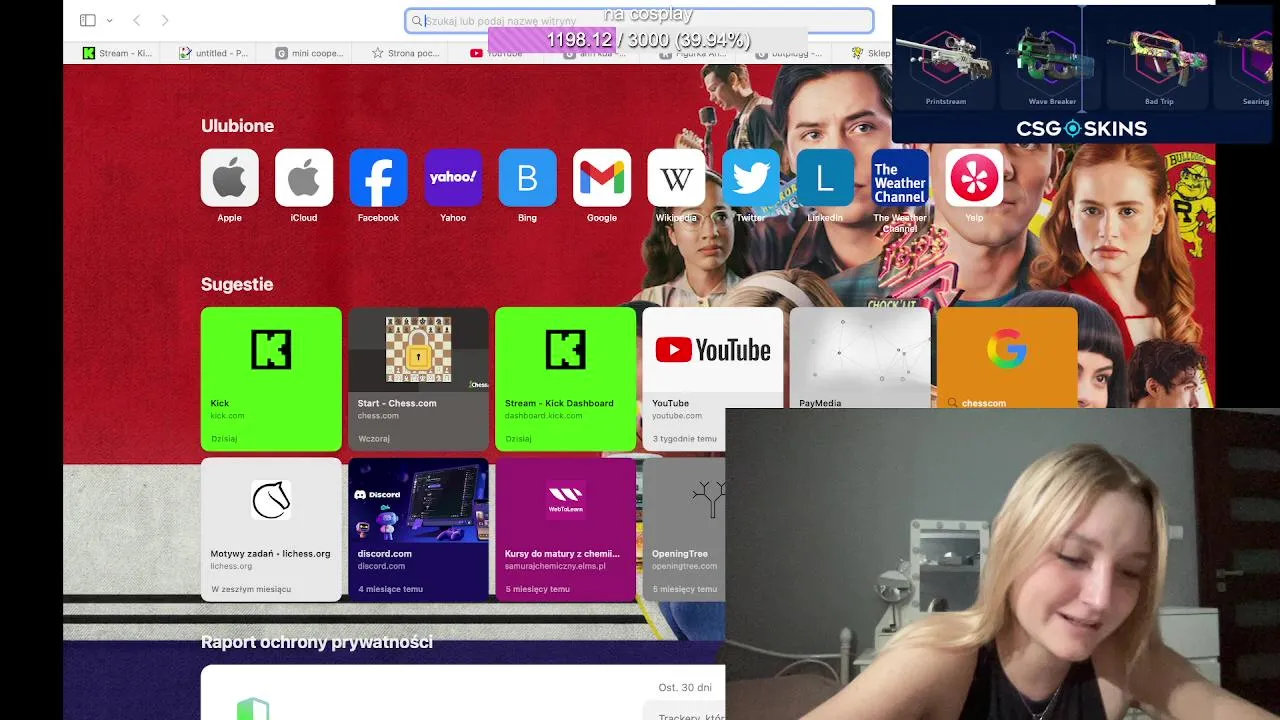Click the CSGOSKINS overlay logo

[1081, 128]
